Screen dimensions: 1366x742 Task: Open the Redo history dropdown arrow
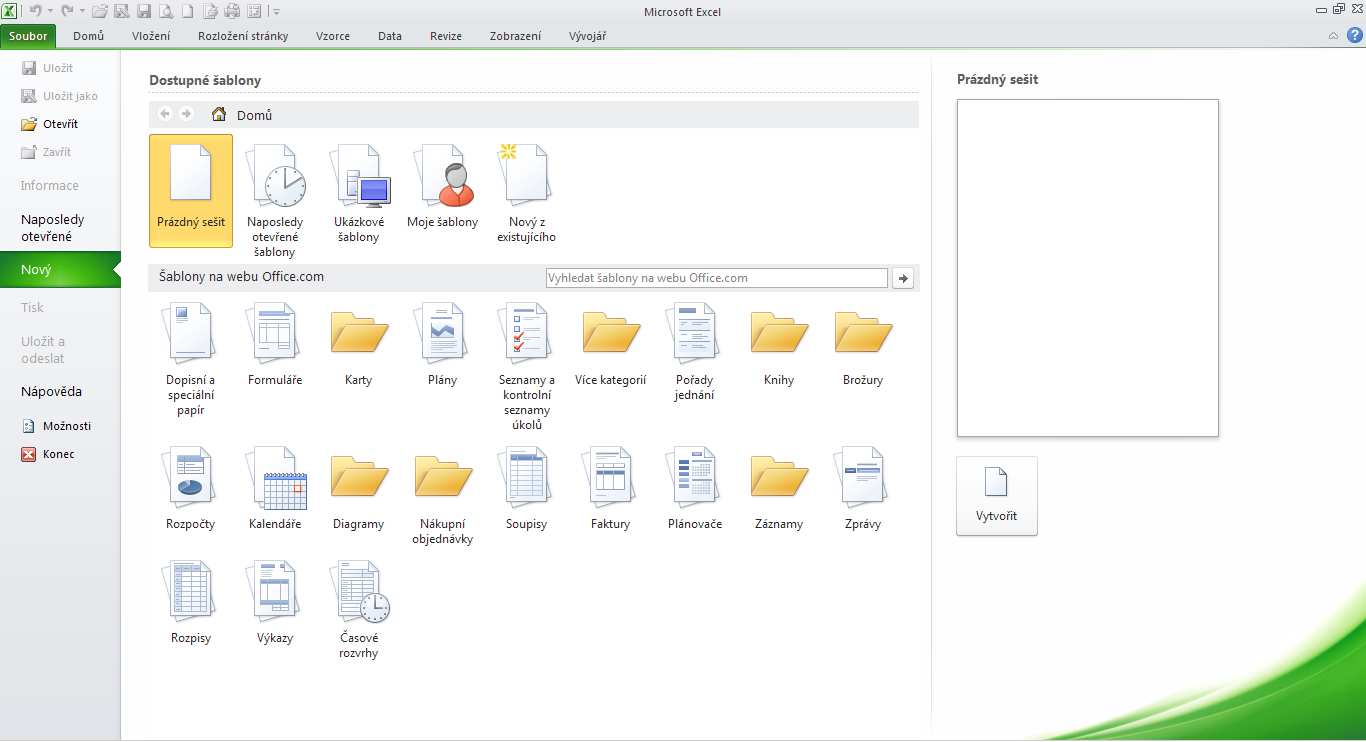[x=82, y=12]
